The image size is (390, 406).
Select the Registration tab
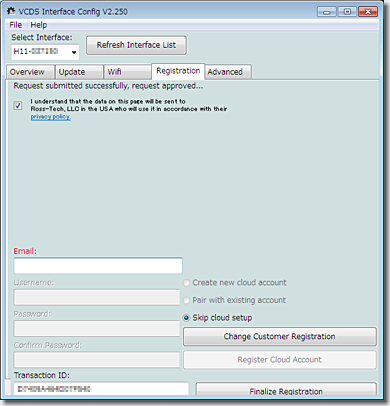click(x=178, y=71)
